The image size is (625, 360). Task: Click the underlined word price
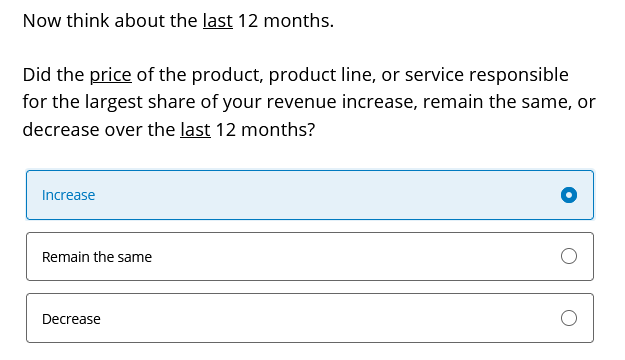tap(110, 75)
